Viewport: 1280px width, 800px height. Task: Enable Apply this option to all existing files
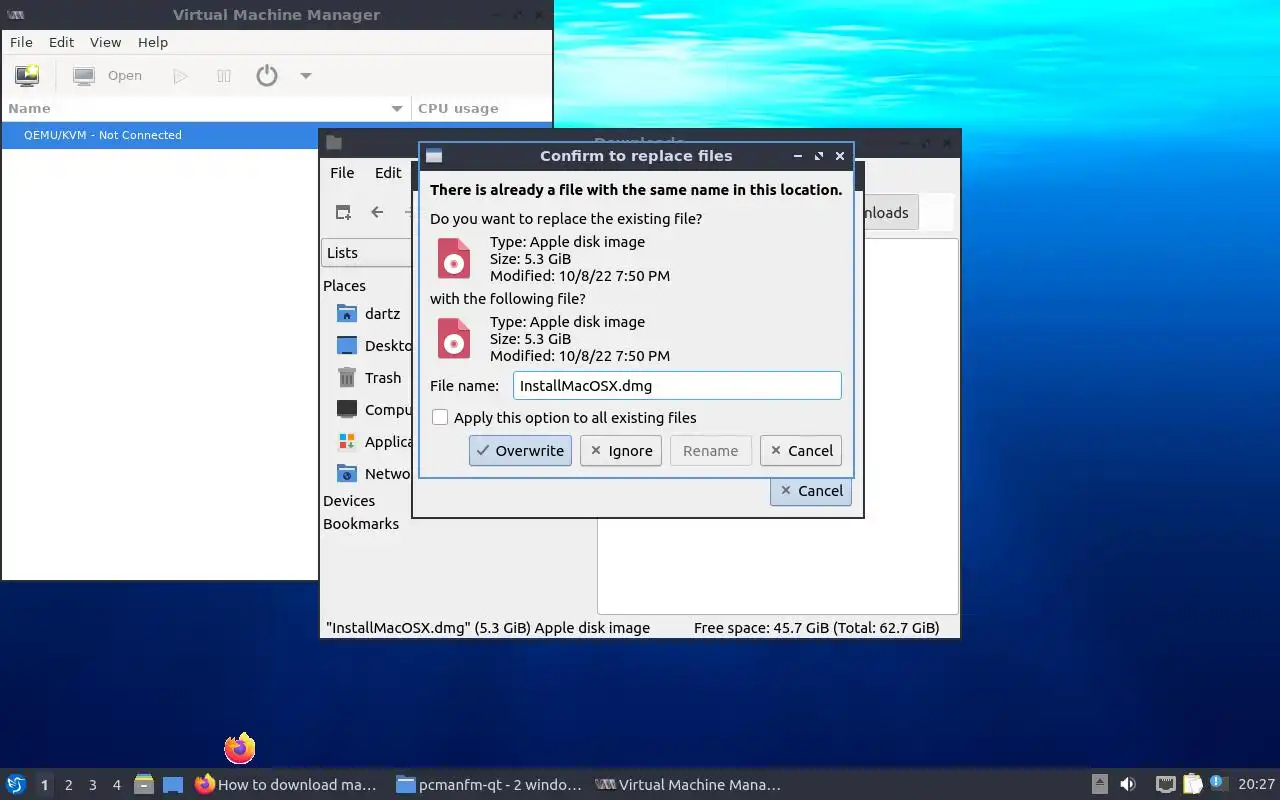click(440, 417)
